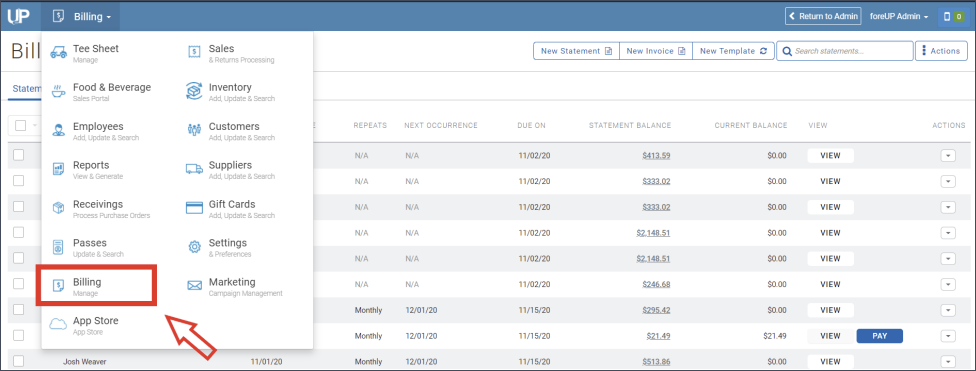The width and height of the screenshot is (976, 371).
Task: Click the Search statements input field
Action: click(844, 51)
